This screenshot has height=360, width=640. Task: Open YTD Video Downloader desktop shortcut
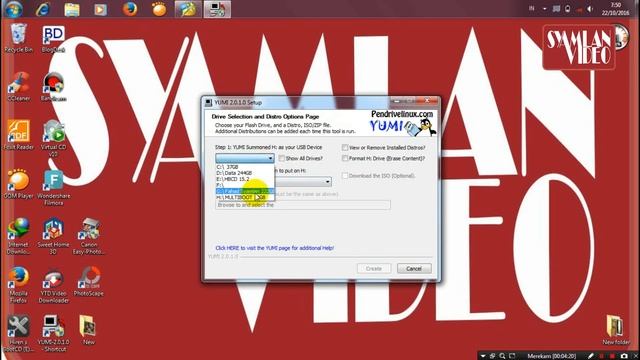tap(53, 286)
